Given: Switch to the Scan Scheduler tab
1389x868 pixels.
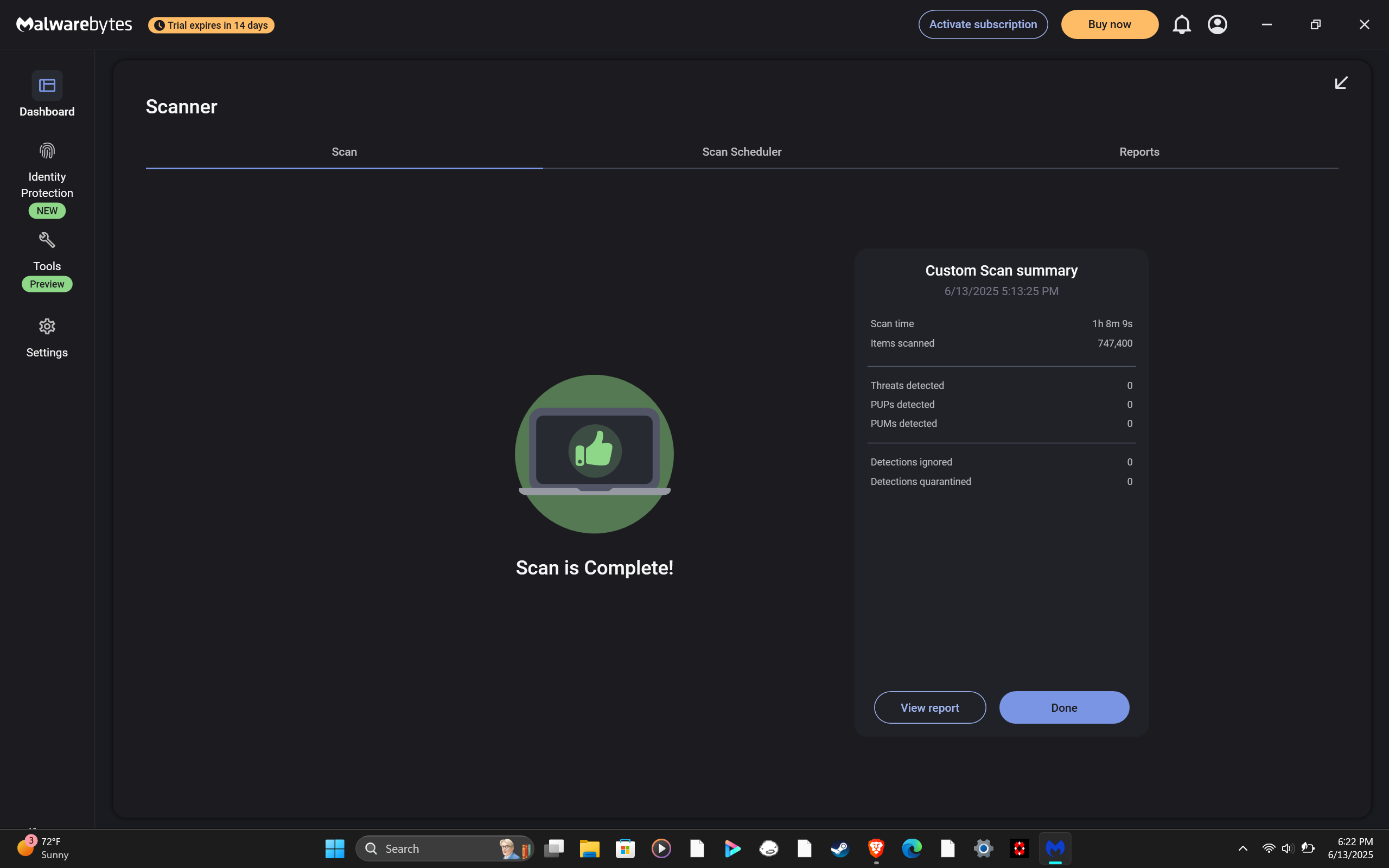Looking at the screenshot, I should tap(742, 152).
